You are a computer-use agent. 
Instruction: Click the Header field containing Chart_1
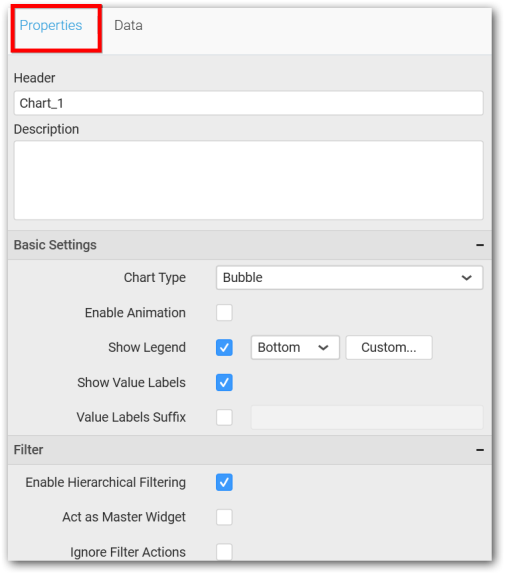[248, 103]
